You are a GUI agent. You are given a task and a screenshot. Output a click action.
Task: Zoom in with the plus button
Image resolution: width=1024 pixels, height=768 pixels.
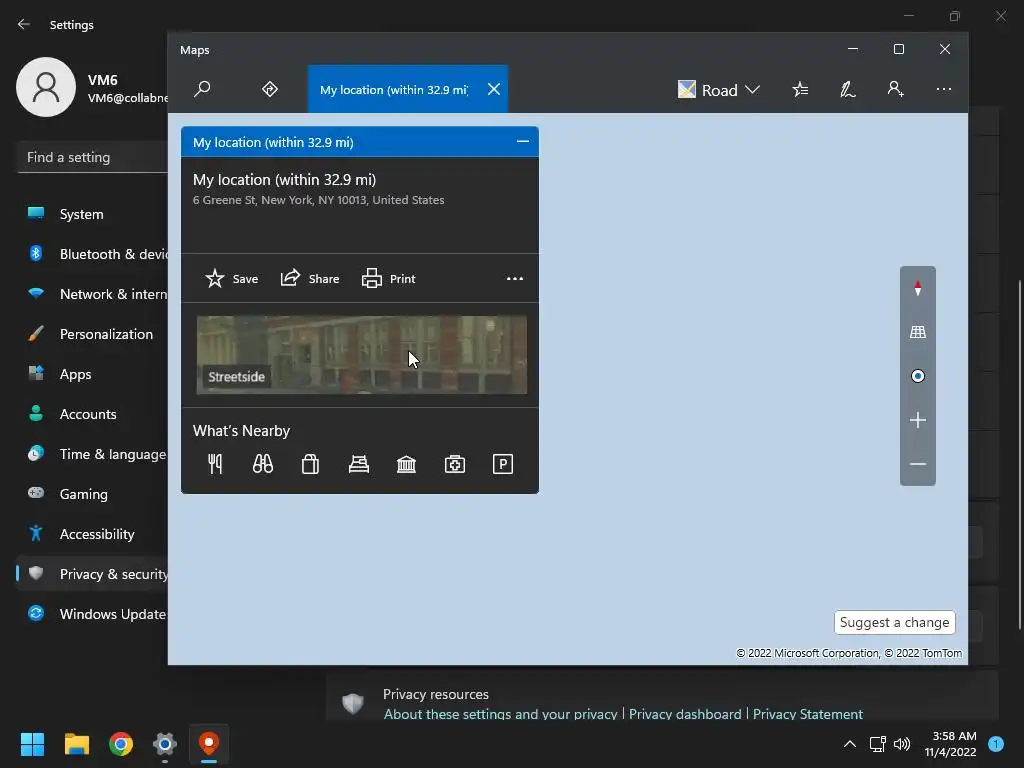[918, 420]
